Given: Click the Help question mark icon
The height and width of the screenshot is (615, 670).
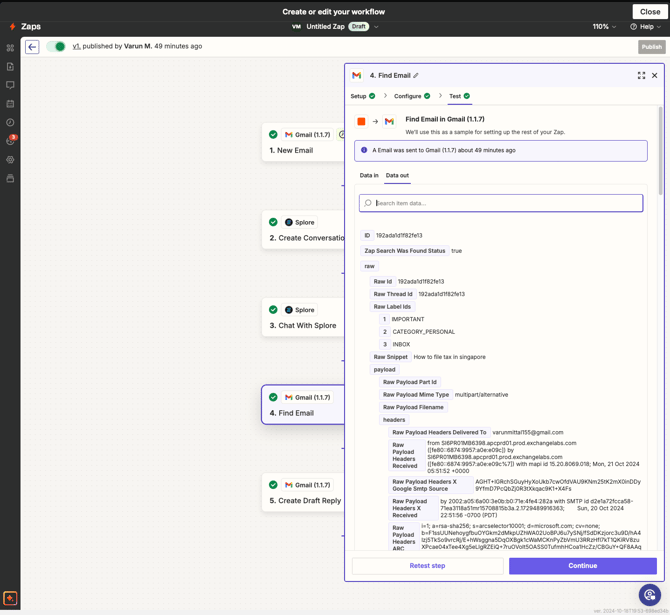Looking at the screenshot, I should [633, 26].
